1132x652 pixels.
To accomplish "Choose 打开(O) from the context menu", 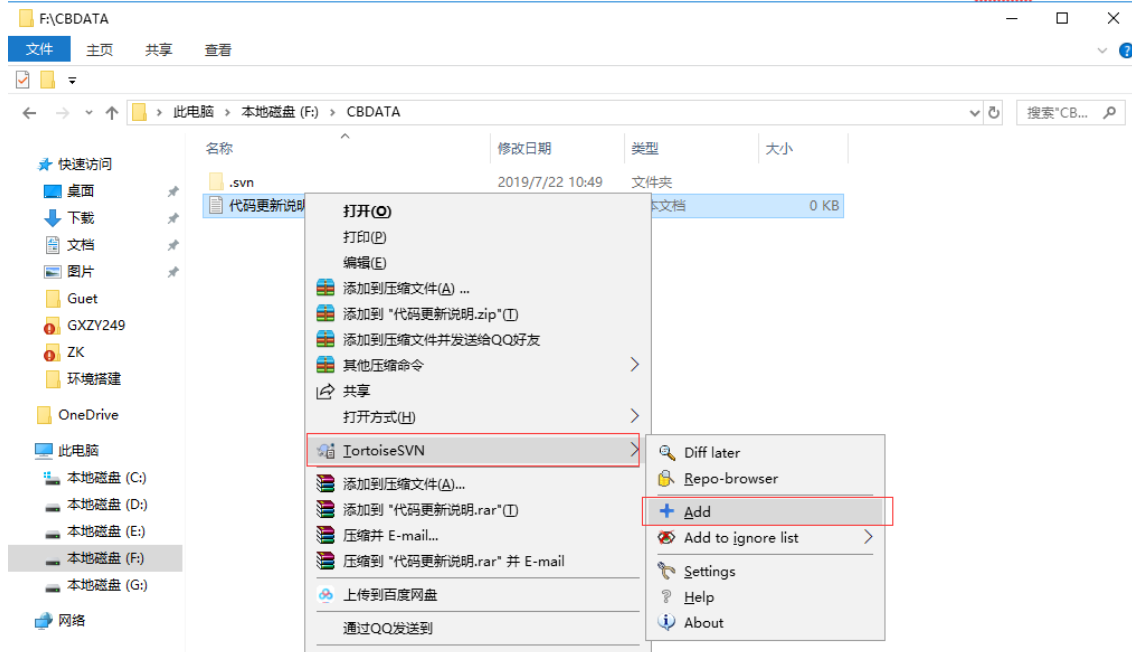I will point(478,211).
